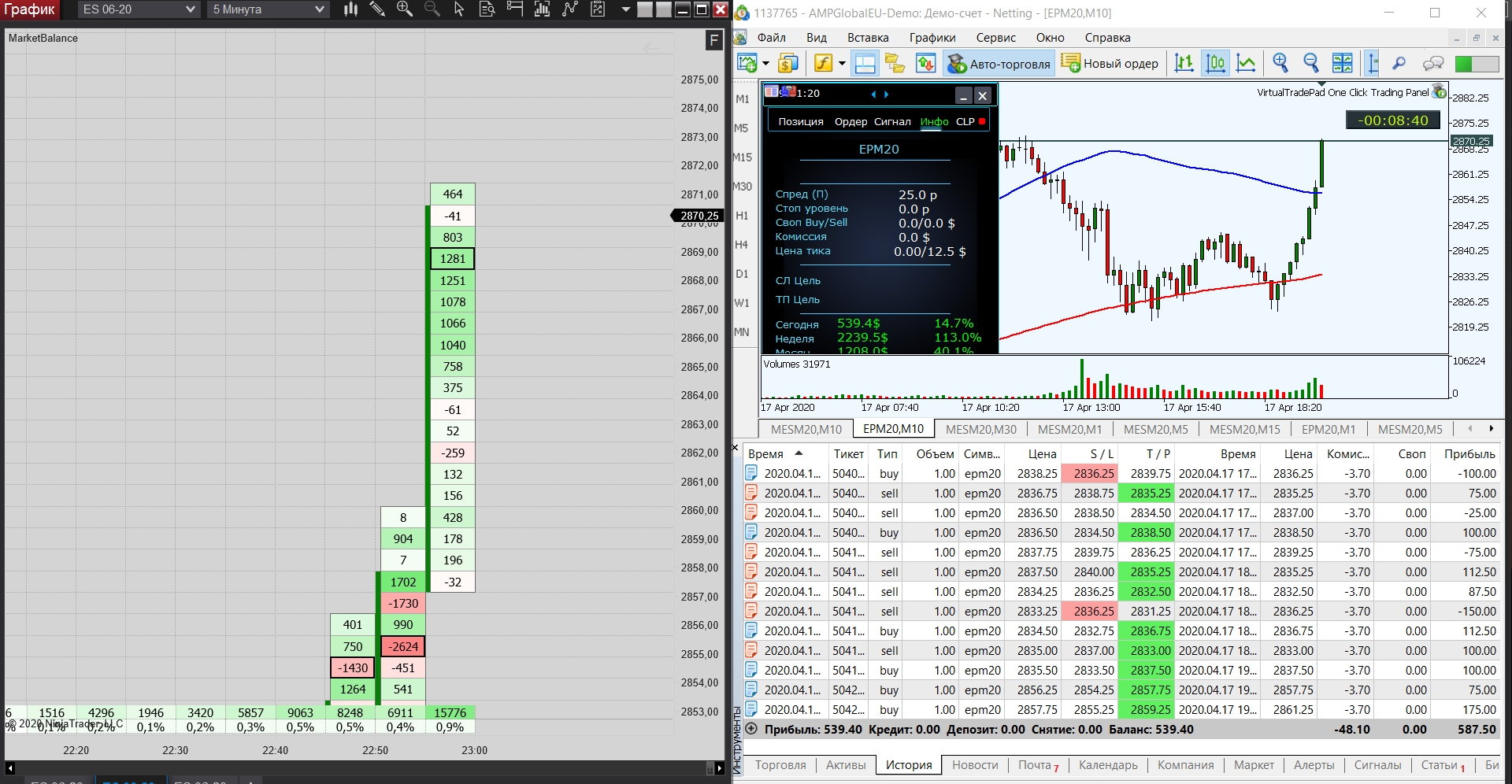The width and height of the screenshot is (1512, 784).
Task: Select H4 timeframe
Action: pyautogui.click(x=742, y=245)
